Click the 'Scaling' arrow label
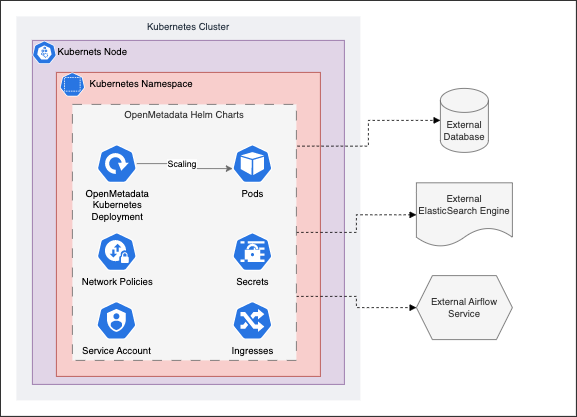577x417 pixels. point(182,164)
